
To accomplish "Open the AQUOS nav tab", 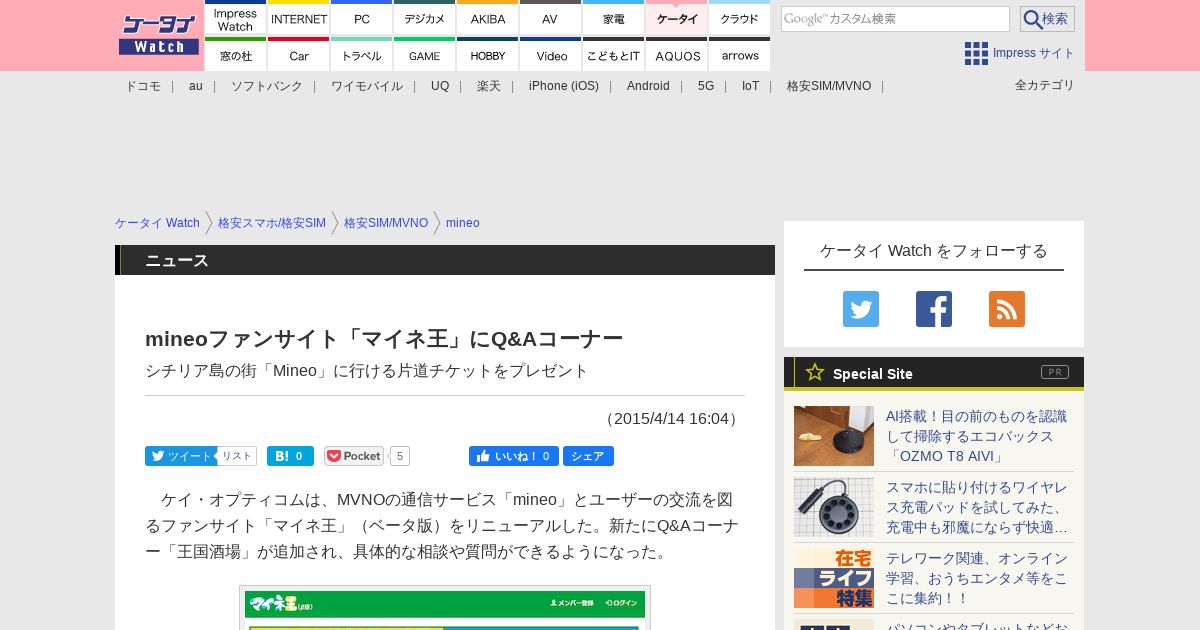I will [x=677, y=54].
